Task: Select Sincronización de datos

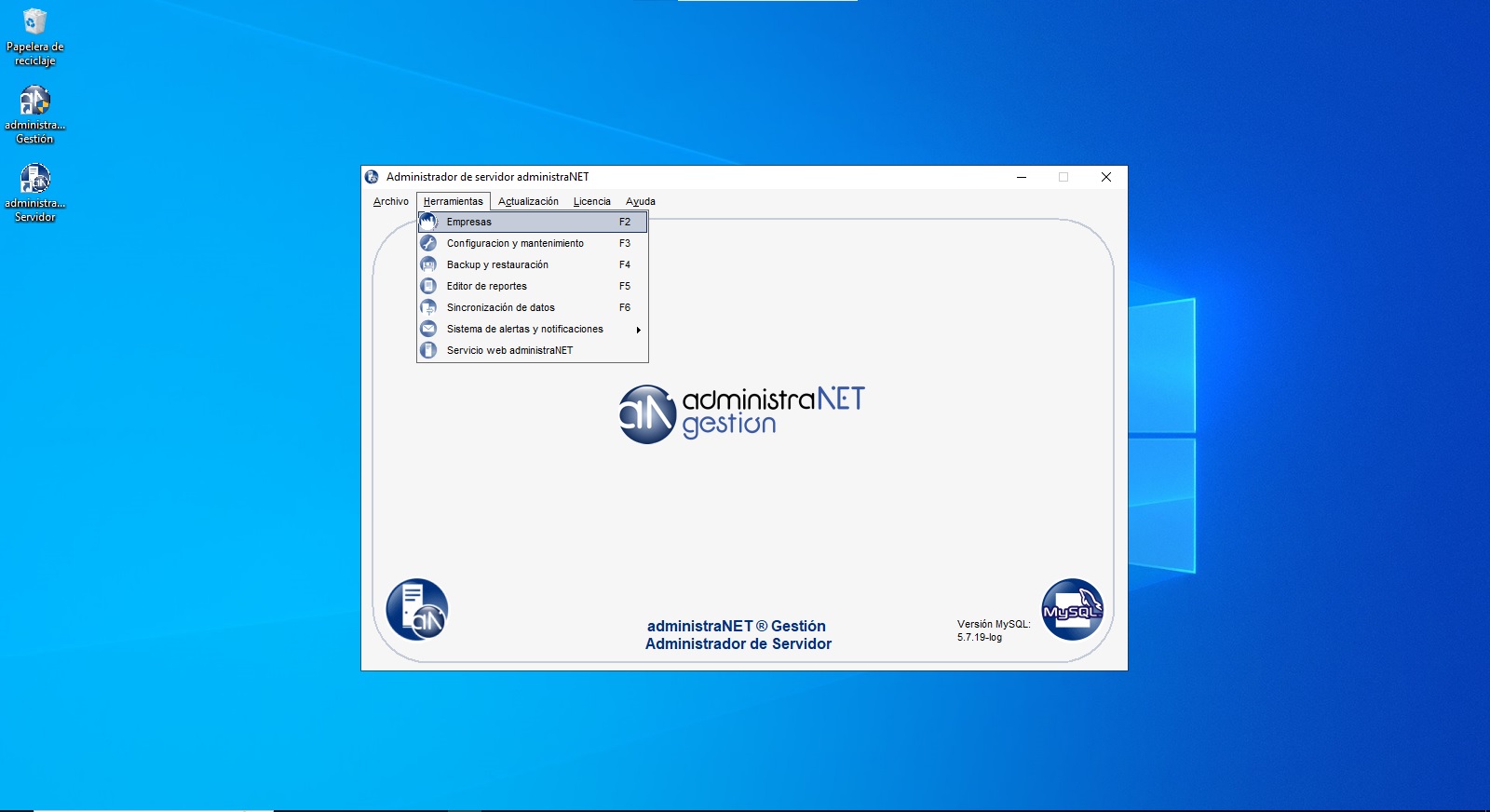Action: tap(532, 307)
